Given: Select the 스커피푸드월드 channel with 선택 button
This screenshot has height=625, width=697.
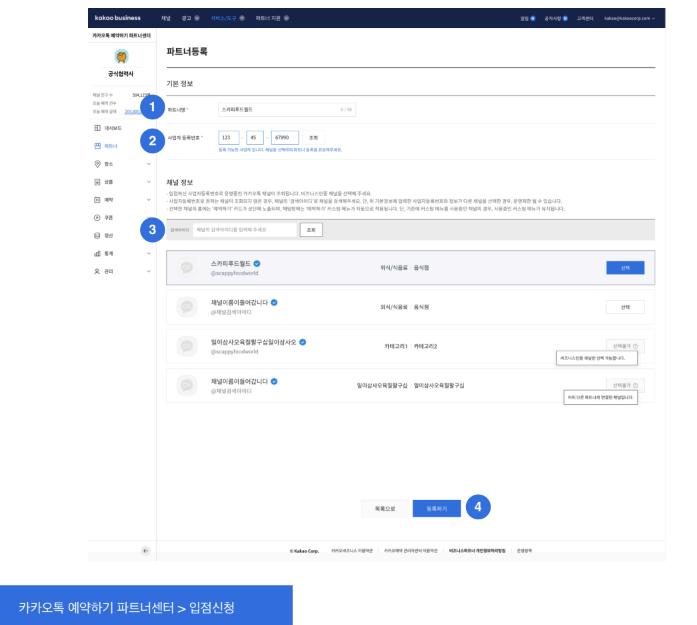Looking at the screenshot, I should tap(625, 268).
